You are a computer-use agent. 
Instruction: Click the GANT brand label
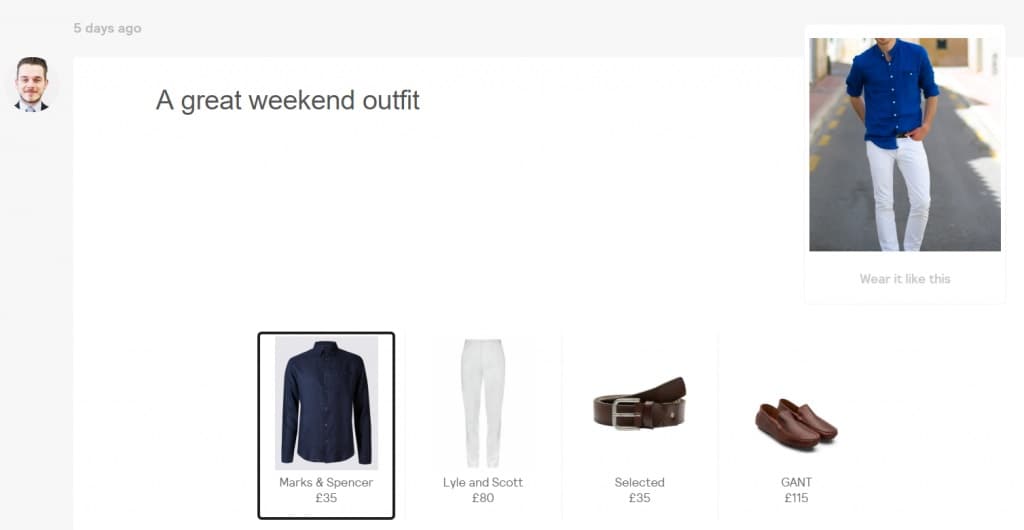coord(796,482)
